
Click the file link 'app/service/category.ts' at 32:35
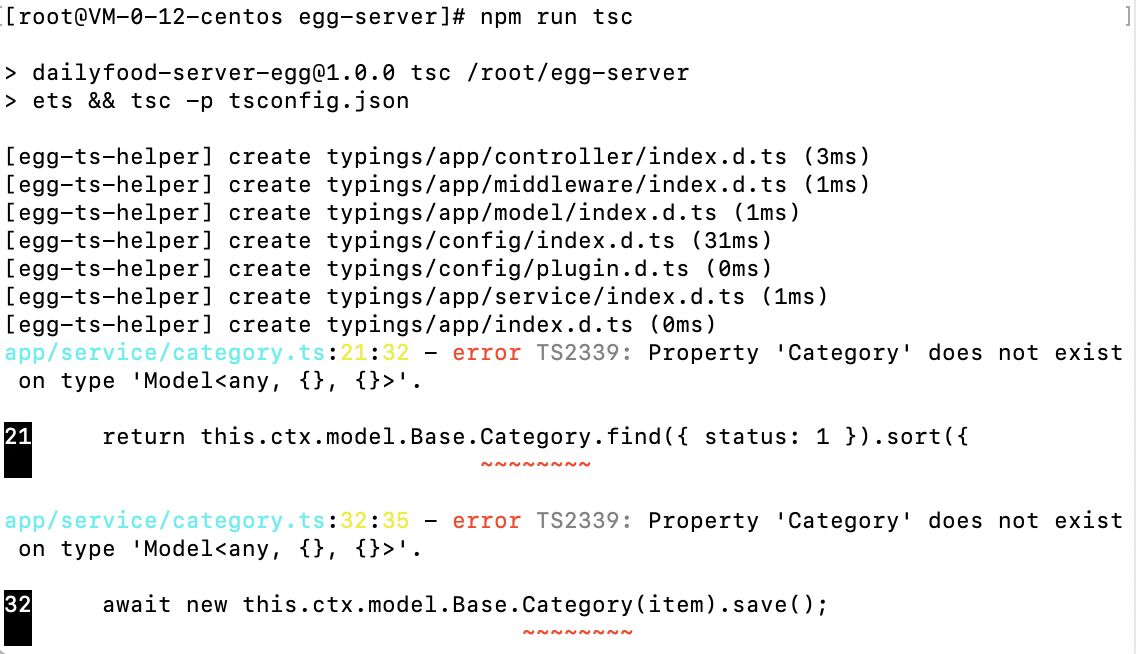pos(165,521)
